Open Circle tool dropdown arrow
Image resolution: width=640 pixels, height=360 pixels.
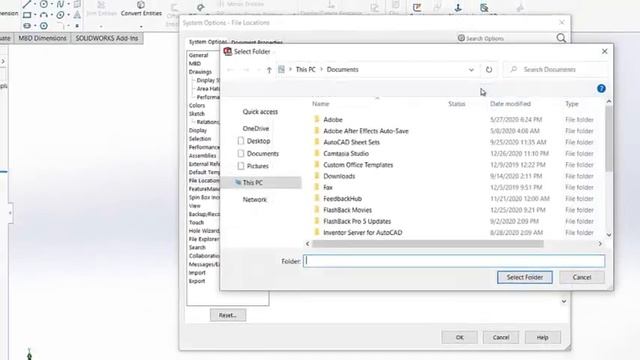click(x=52, y=4)
